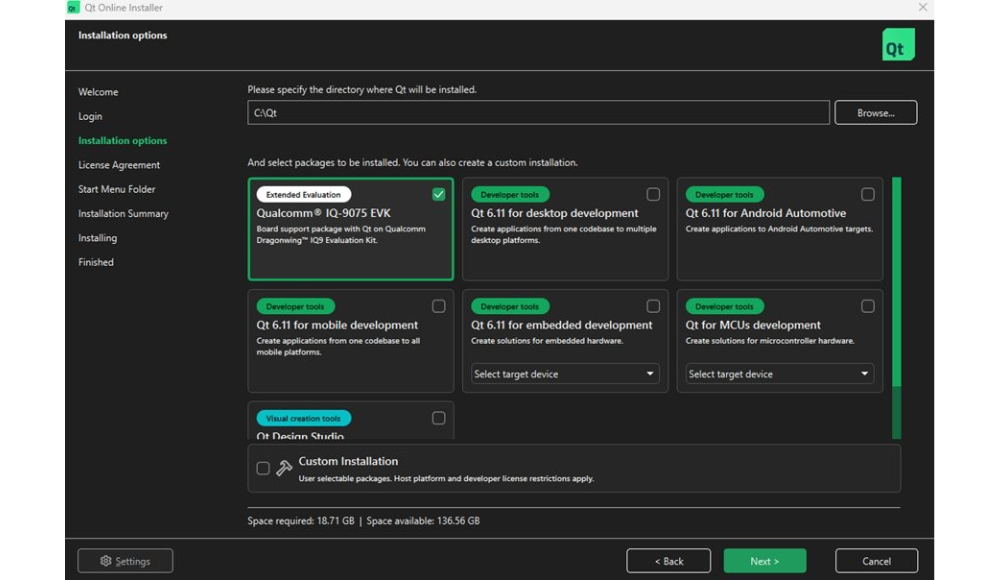Check the Qt 6.11 for embedded development checkbox
The width and height of the screenshot is (1000, 580).
(653, 306)
